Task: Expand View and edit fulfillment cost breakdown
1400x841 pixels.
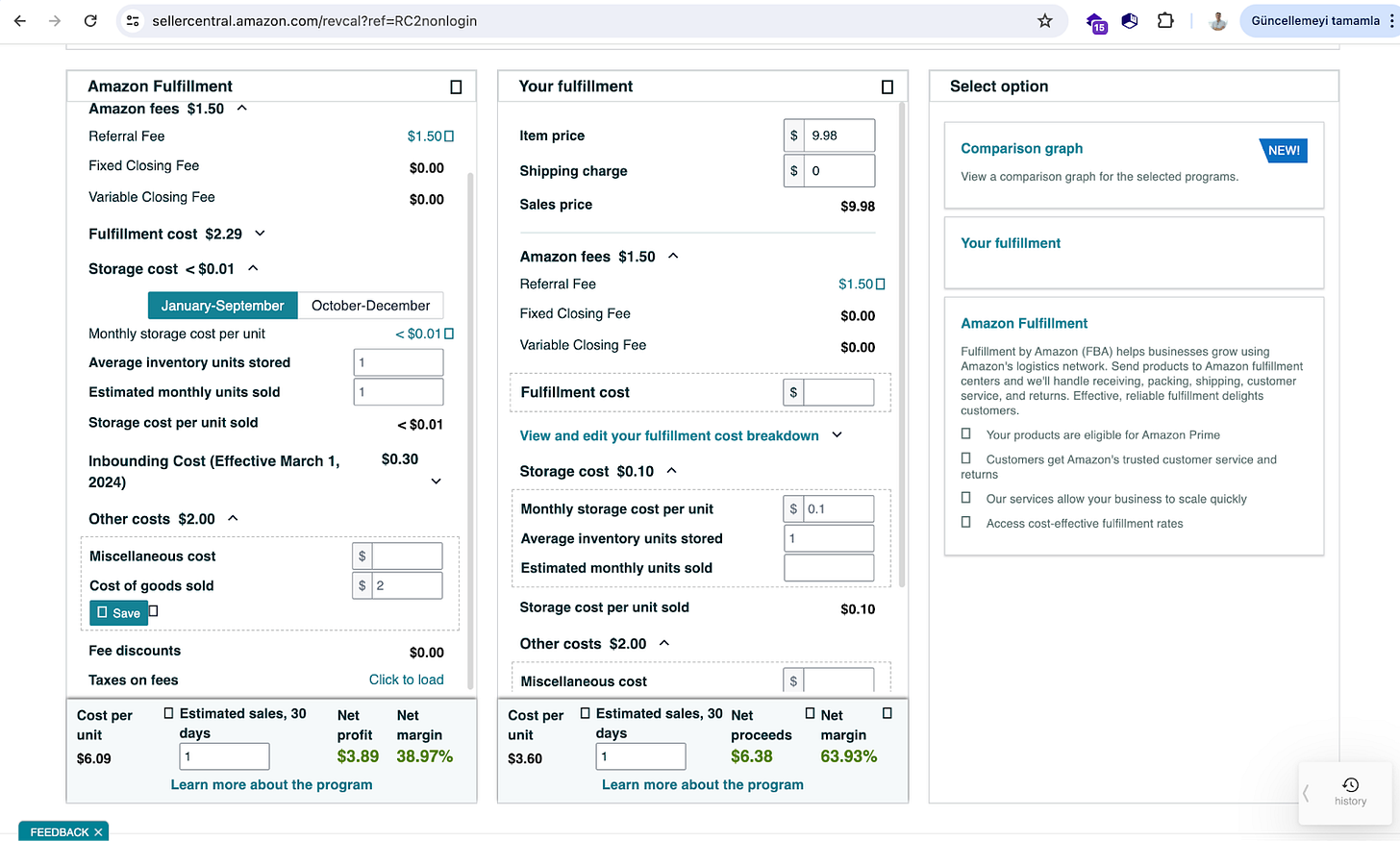Action: tap(837, 435)
